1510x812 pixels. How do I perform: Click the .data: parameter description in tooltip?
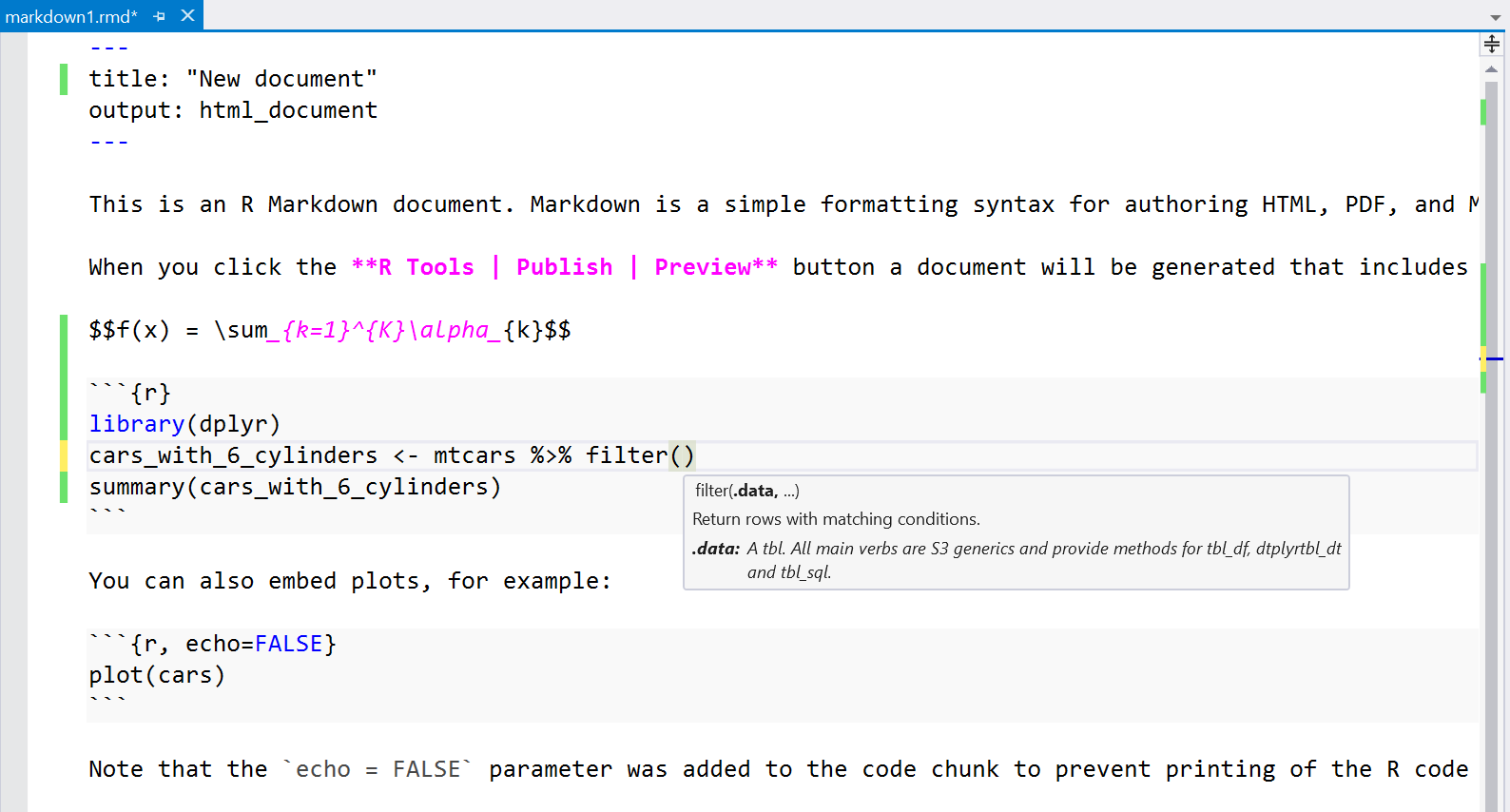click(x=1016, y=560)
